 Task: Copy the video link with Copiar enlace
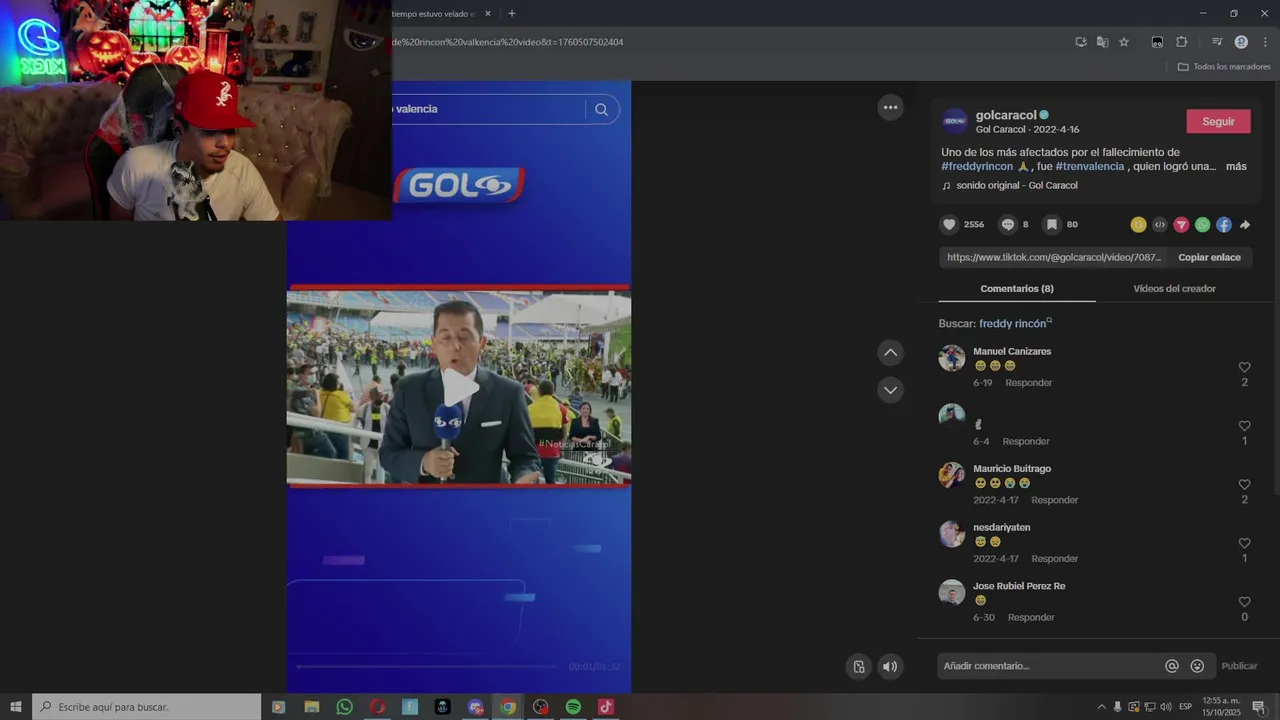click(1209, 257)
